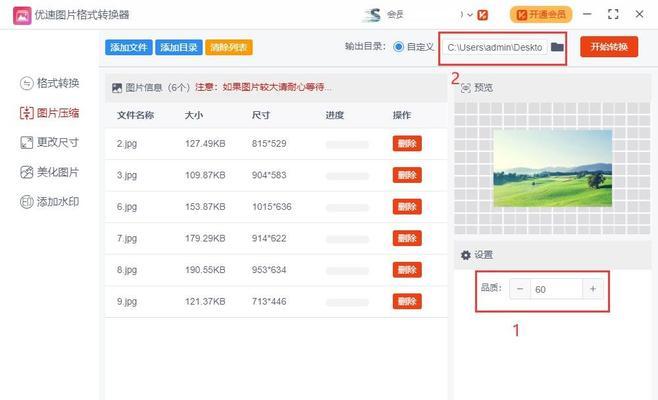Maximize the application window
The width and height of the screenshot is (658, 400).
point(613,14)
